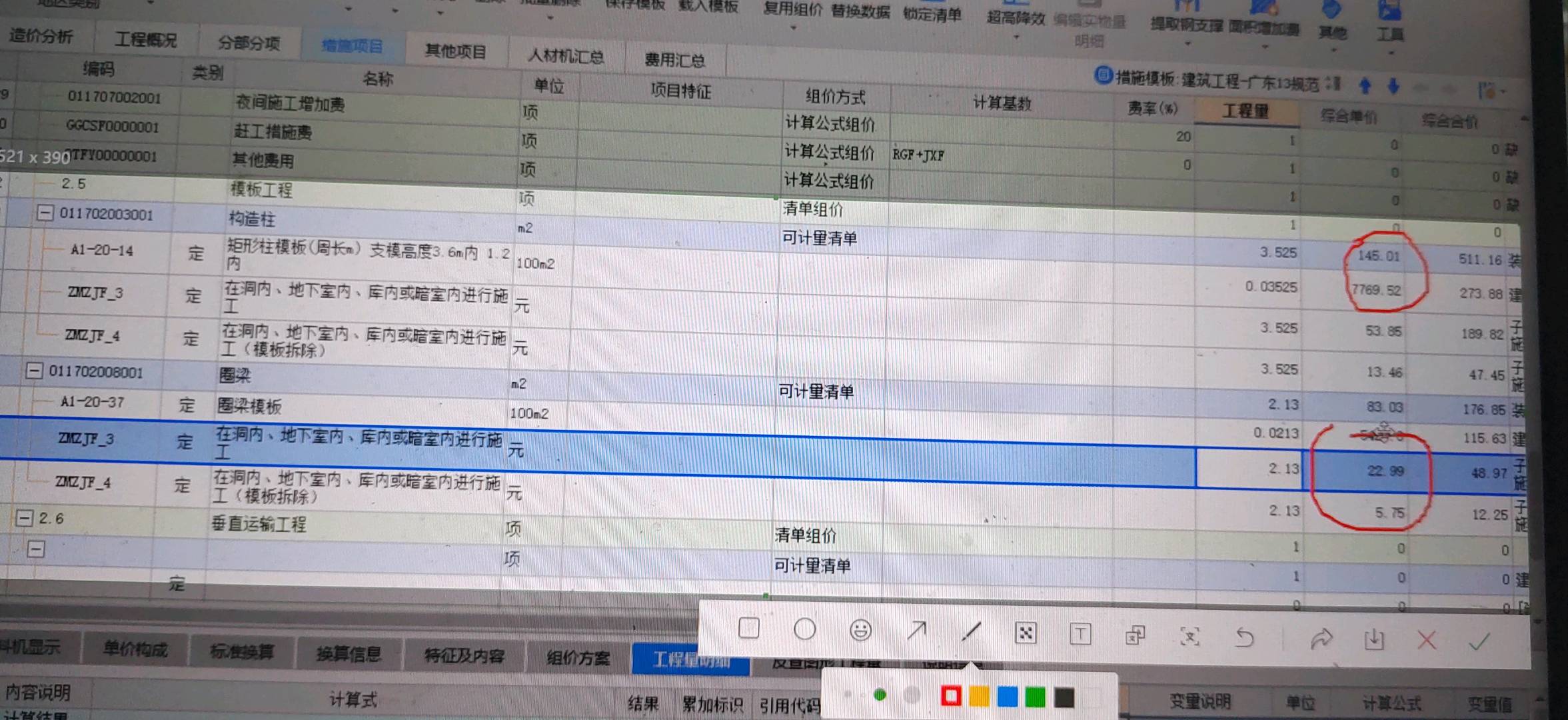Screen dimensions: 1568x720
Task: Open the 复用组价 dropdown arrow
Action: tap(793, 28)
